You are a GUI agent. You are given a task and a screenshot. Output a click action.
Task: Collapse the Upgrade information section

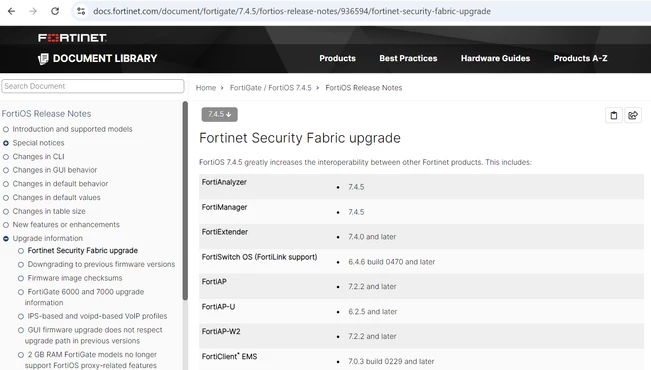[x=6, y=238]
